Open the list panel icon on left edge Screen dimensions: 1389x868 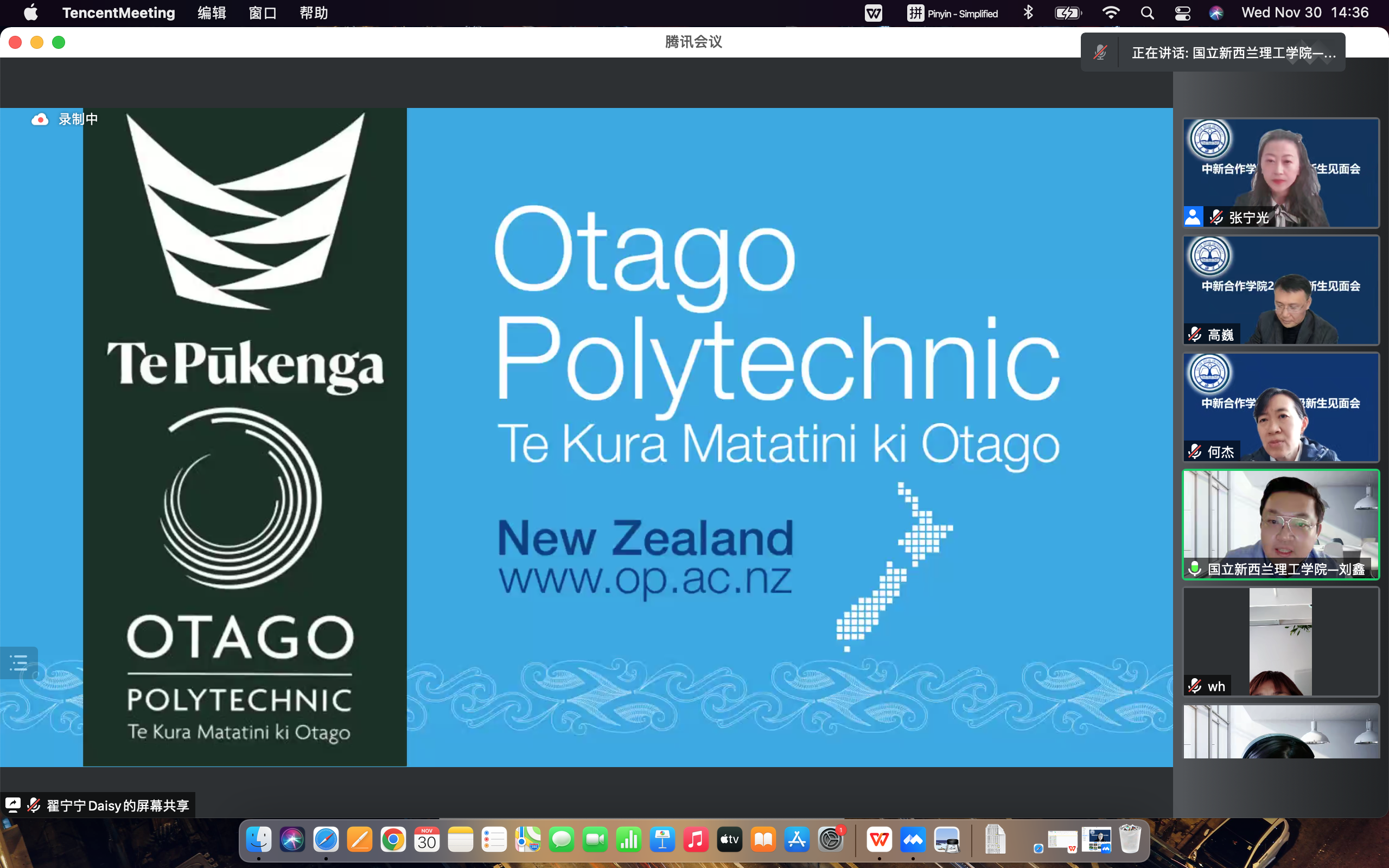(x=19, y=662)
